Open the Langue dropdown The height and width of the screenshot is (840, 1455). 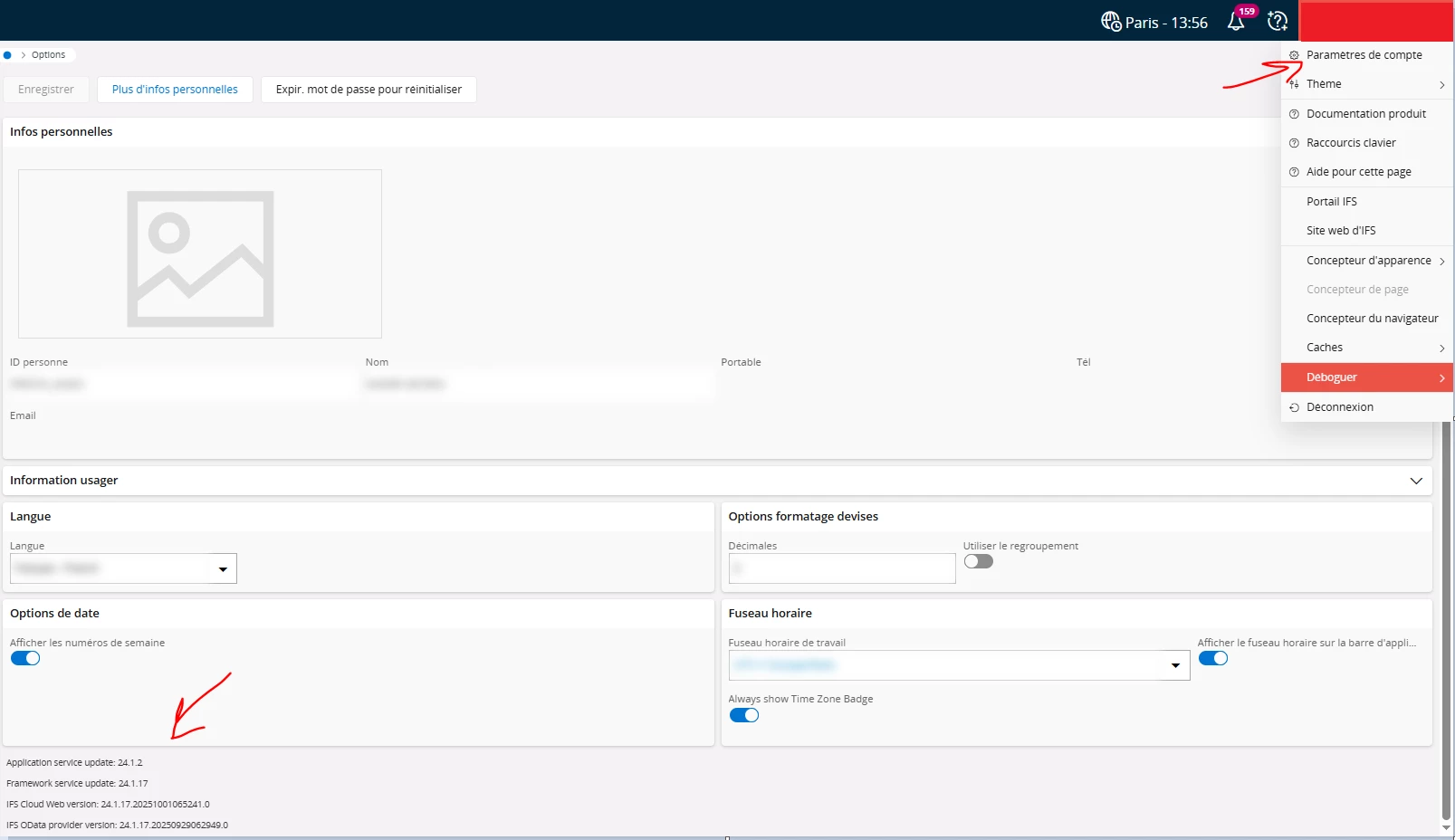click(x=223, y=569)
